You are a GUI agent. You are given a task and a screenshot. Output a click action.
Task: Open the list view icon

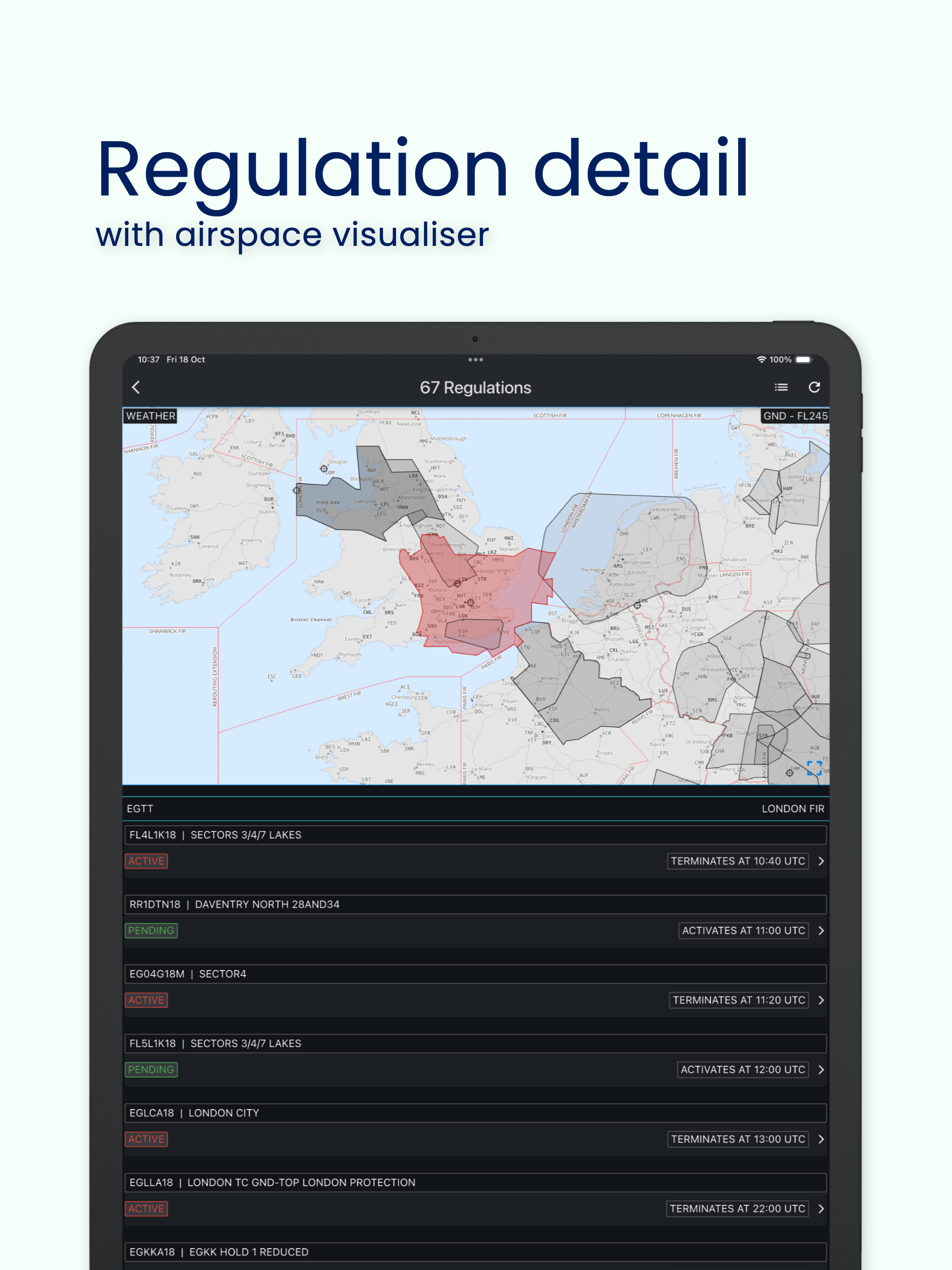781,388
